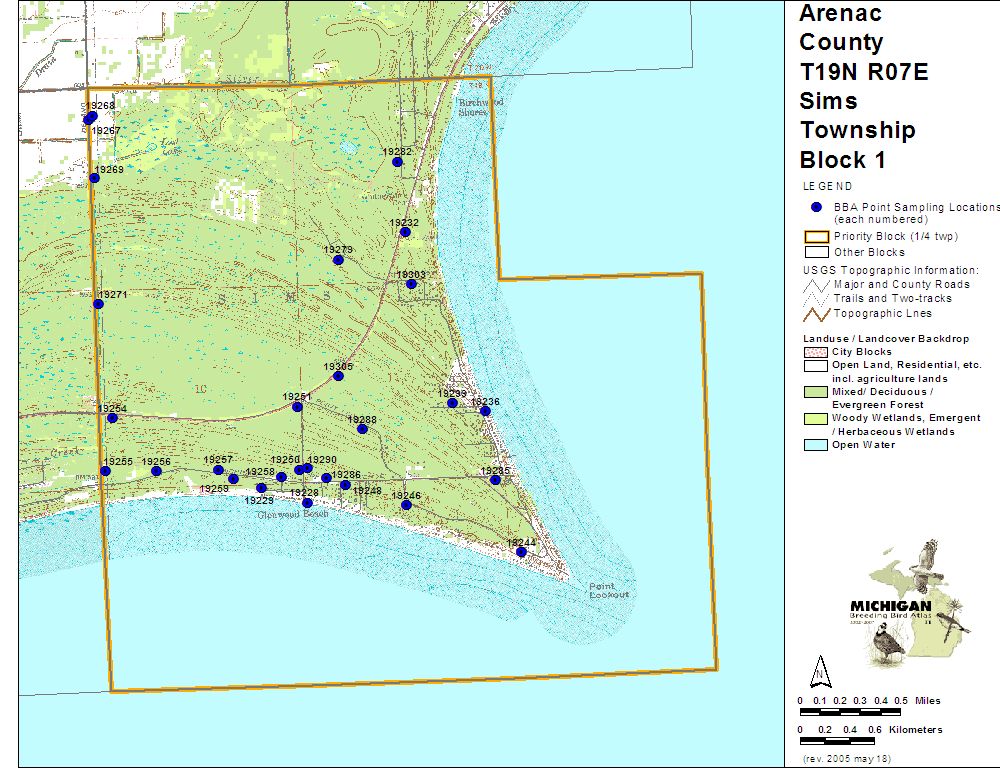Image resolution: width=1000 pixels, height=768 pixels.
Task: Select sampling point 19232
Action: (405, 232)
